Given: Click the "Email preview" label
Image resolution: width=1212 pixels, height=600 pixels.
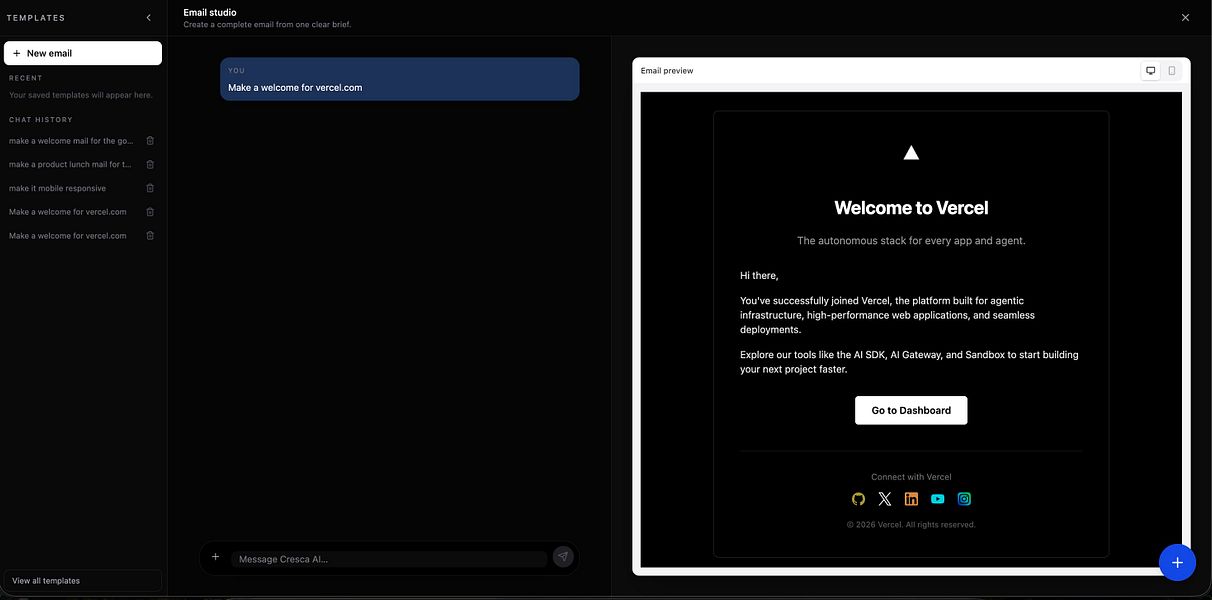Looking at the screenshot, I should (x=667, y=71).
